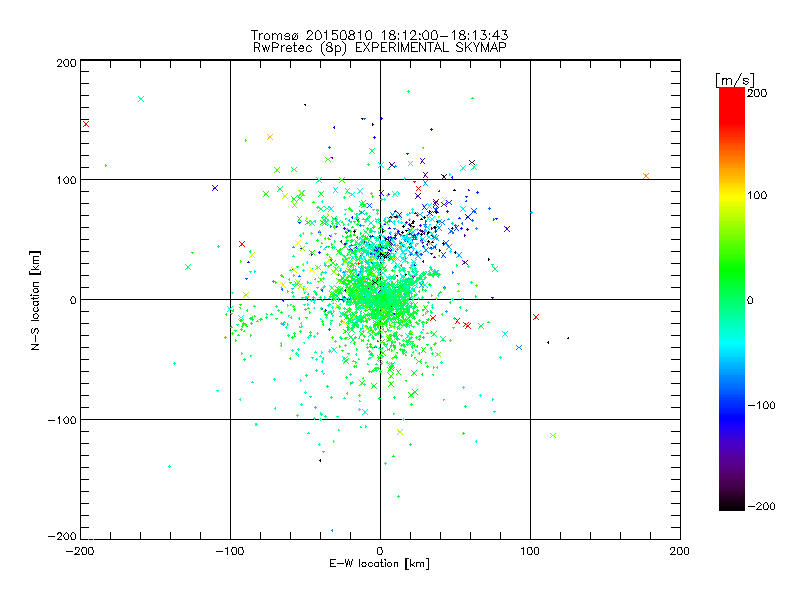
Task: Click the cyan X marker in top-left corner
Action: (x=141, y=99)
